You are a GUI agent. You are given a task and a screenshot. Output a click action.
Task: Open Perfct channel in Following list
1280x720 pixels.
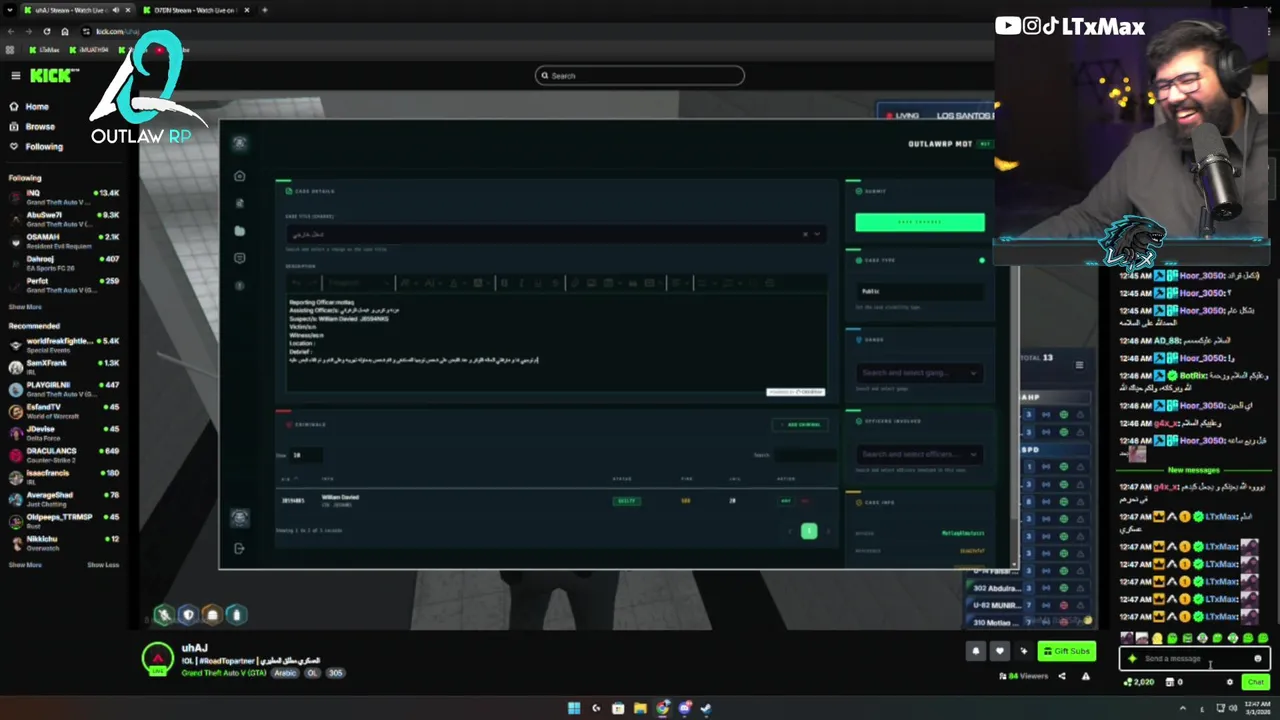[64, 285]
